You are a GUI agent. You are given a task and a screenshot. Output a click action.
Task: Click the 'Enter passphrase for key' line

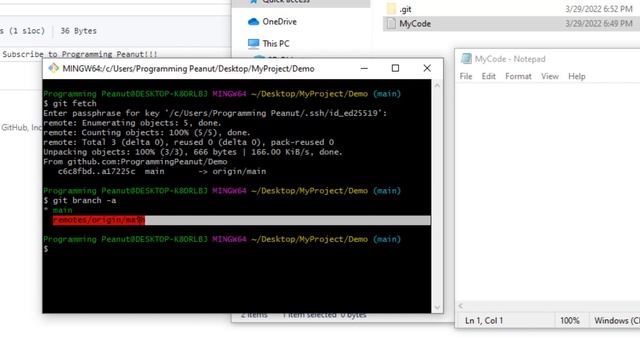215,113
